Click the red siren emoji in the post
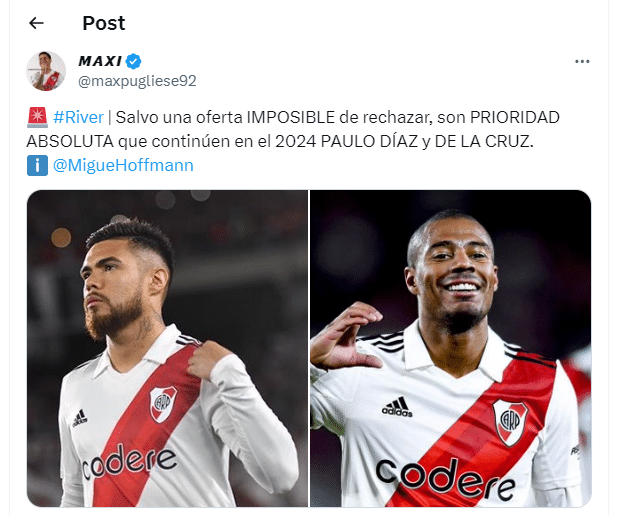The image size is (617, 515). (x=37, y=117)
